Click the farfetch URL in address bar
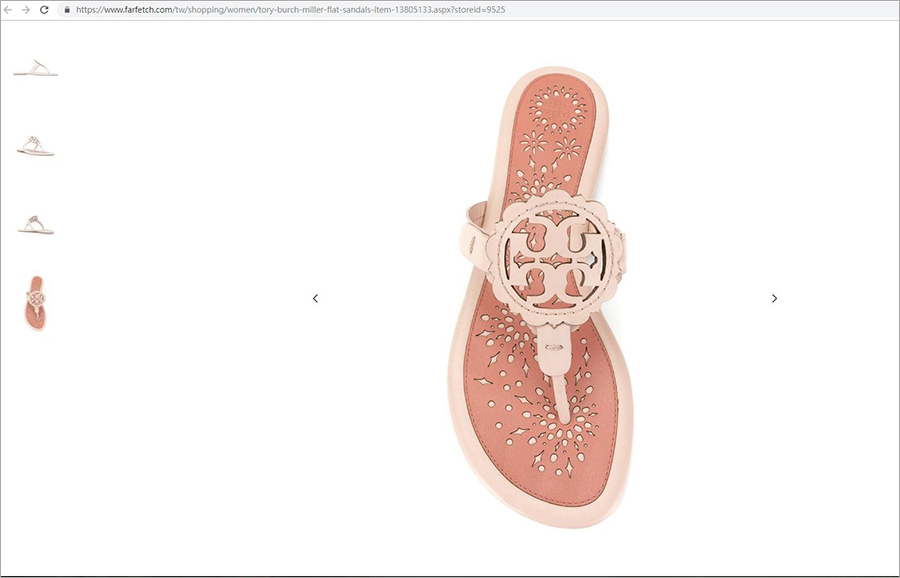900x578 pixels. [290, 10]
